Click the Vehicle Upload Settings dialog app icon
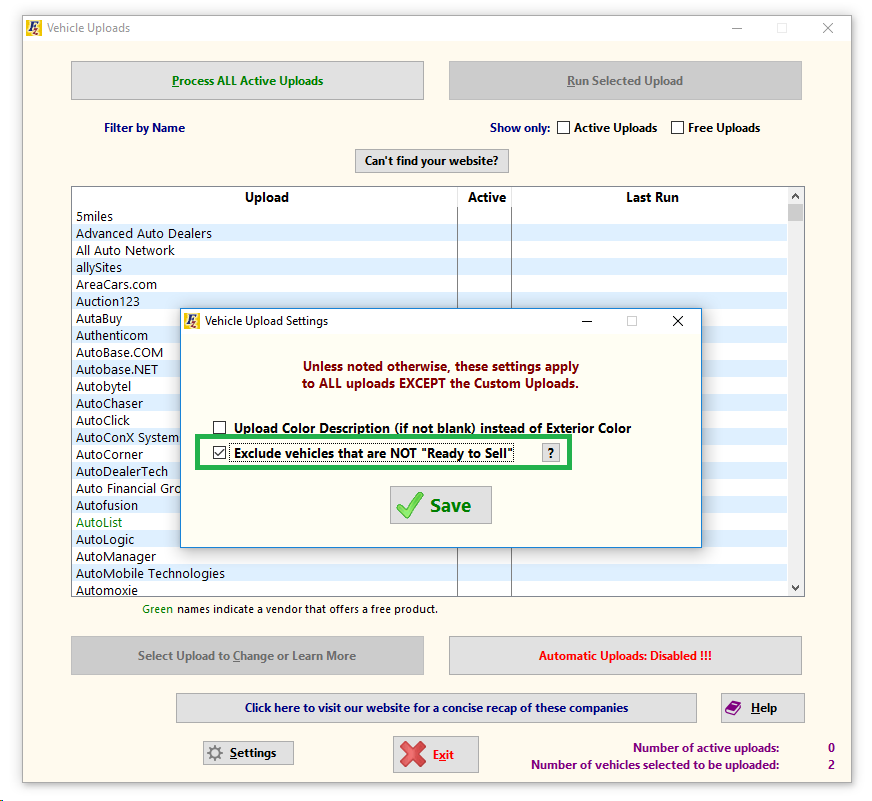Viewport: 872px width, 801px height. [x=192, y=321]
